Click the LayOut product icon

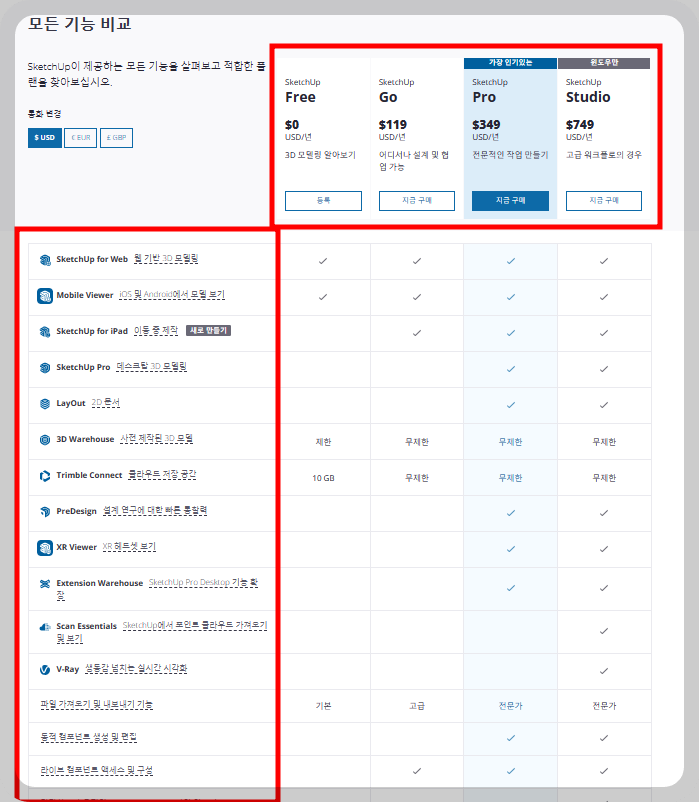45,404
